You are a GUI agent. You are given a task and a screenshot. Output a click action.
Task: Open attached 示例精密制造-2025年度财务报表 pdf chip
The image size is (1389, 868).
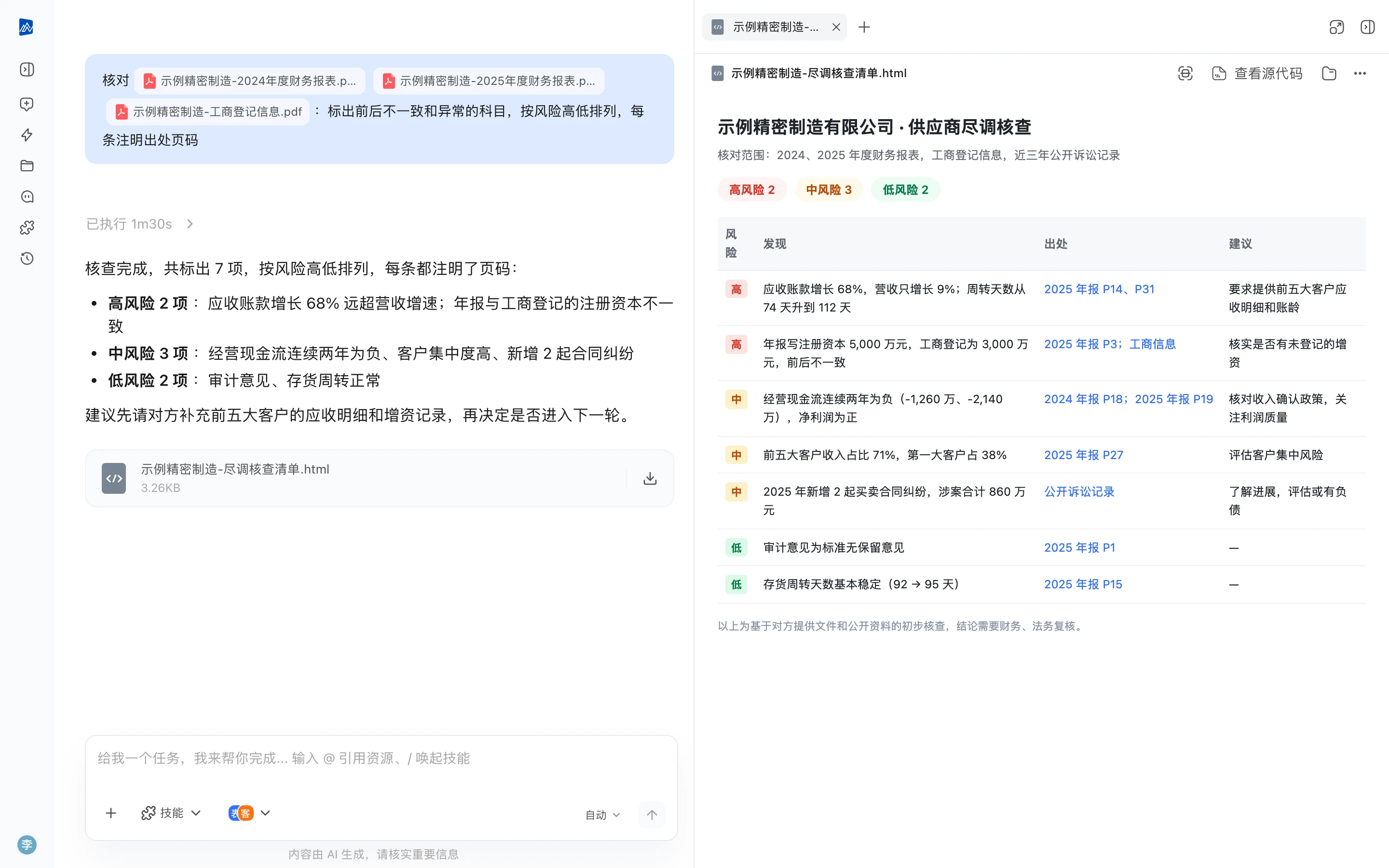tap(489, 81)
